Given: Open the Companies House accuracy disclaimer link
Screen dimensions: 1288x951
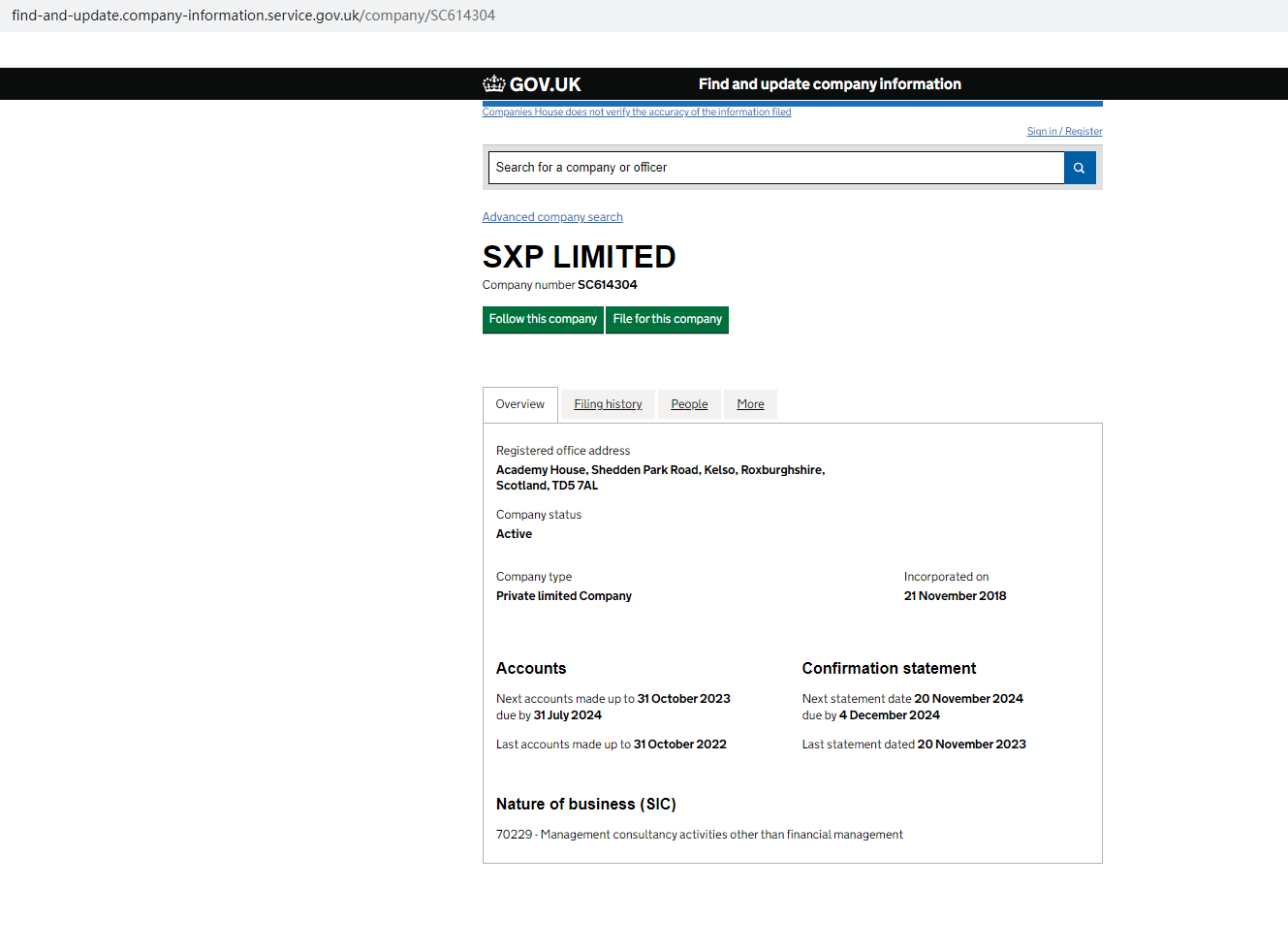Looking at the screenshot, I should [637, 112].
